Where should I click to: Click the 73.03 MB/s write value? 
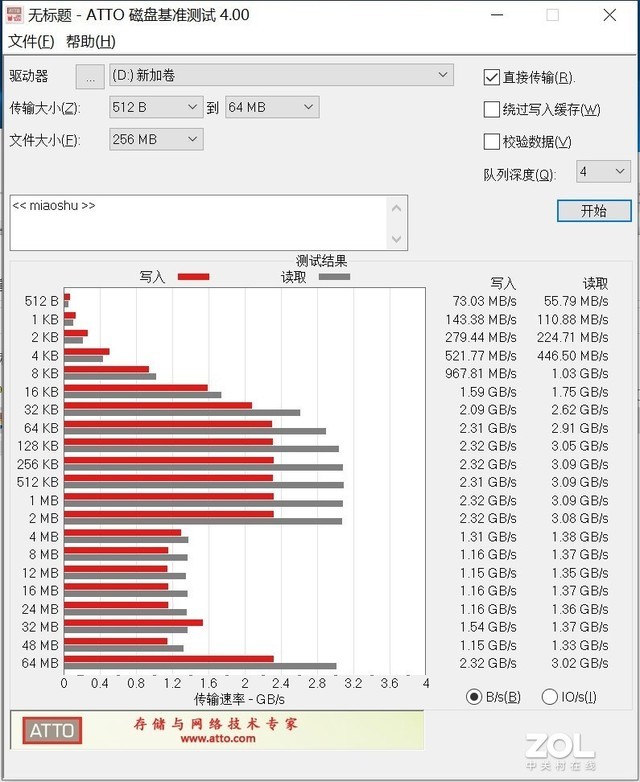coord(484,301)
